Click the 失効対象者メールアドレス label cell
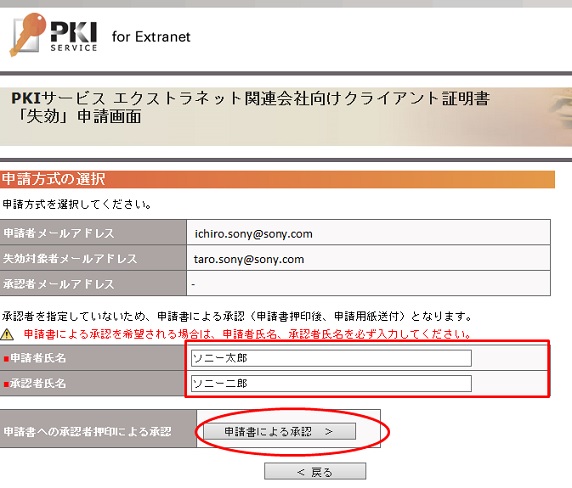572x488 pixels. tap(93, 258)
